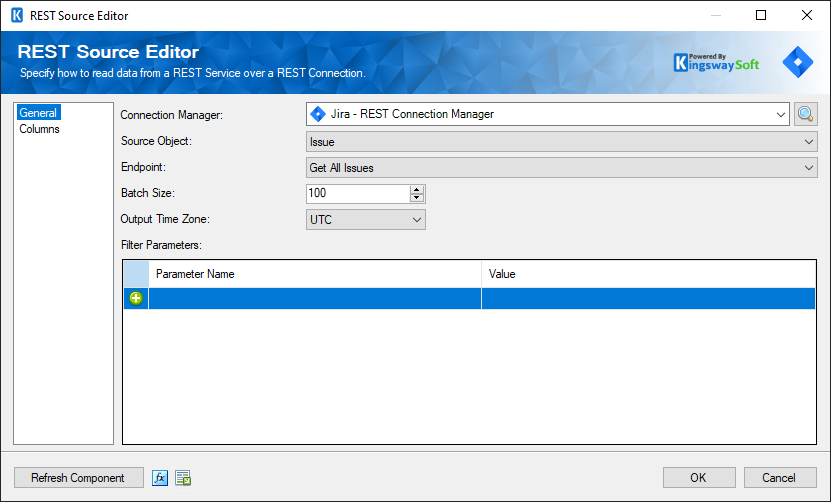Viewport: 831px width, 502px height.
Task: Close the REST Source Editor window
Action: [807, 15]
